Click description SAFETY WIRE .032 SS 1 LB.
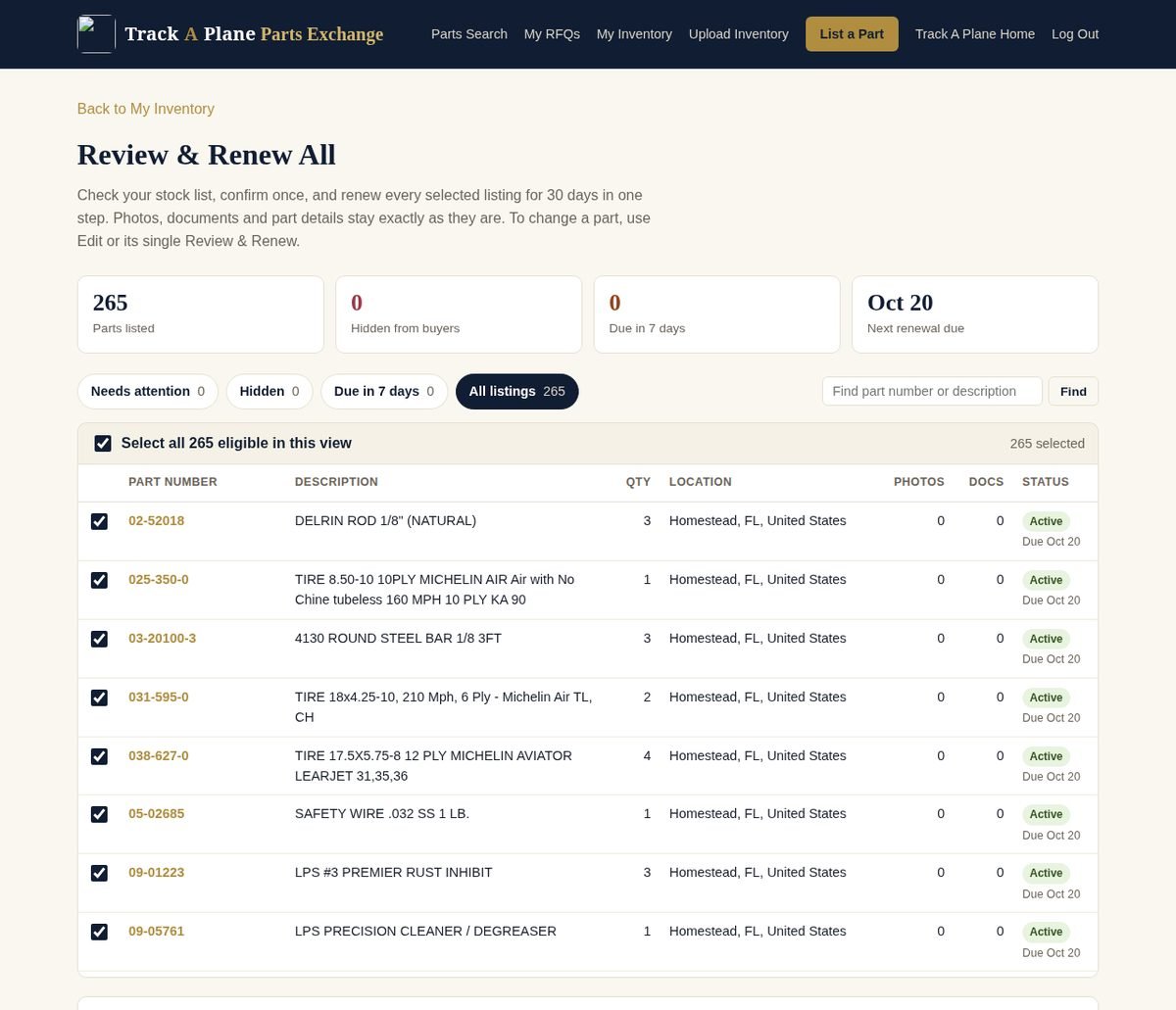Image resolution: width=1176 pixels, height=1010 pixels. [x=382, y=814]
